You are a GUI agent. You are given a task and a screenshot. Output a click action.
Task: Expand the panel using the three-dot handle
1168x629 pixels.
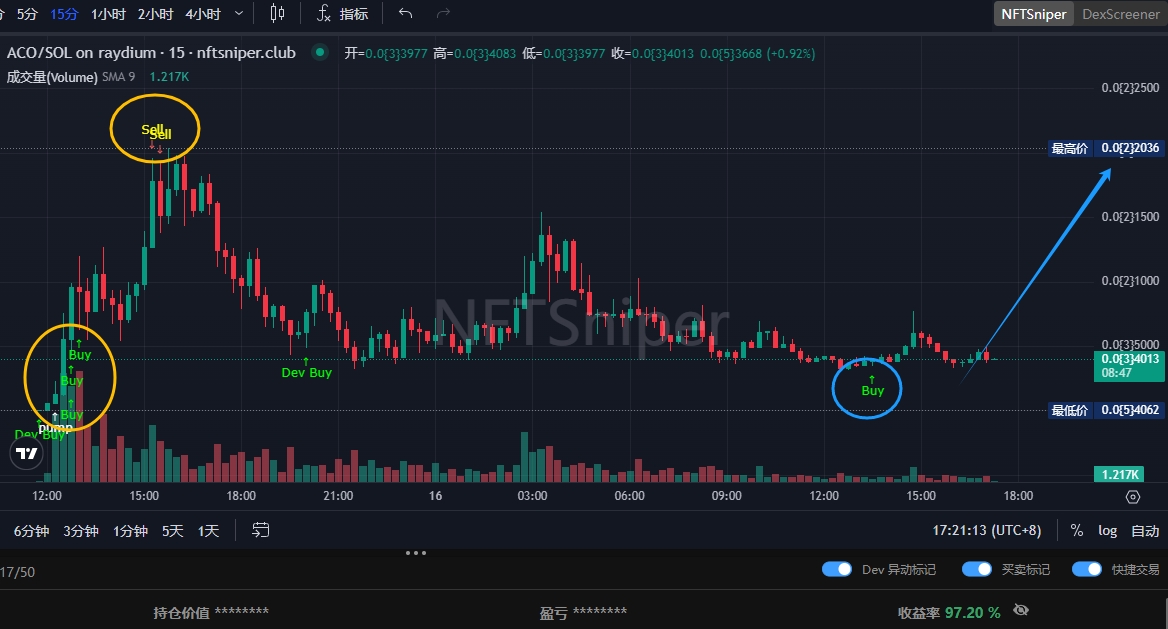click(416, 553)
